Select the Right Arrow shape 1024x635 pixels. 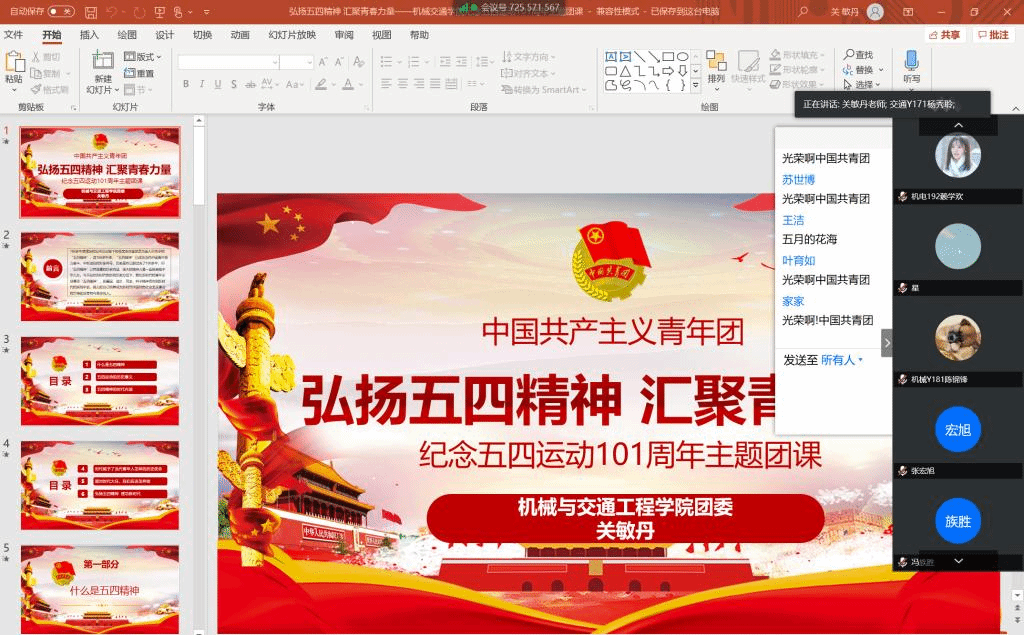pyautogui.click(x=668, y=71)
